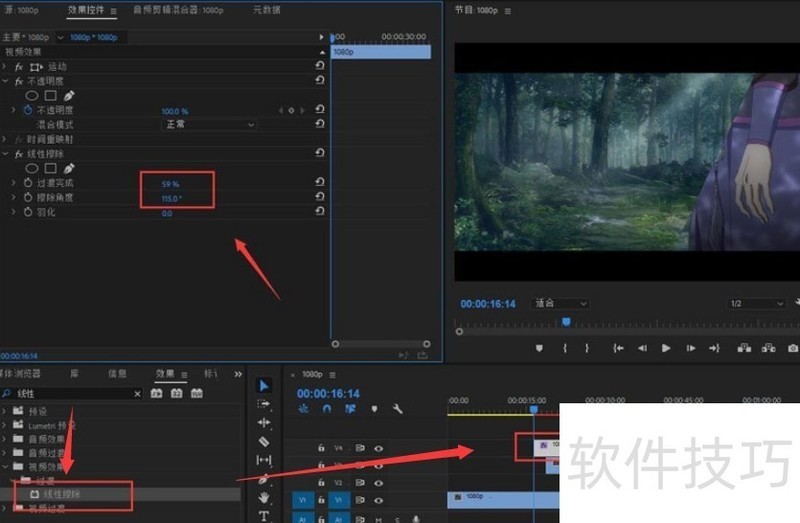
Task: Toggle the V4 track lock
Action: point(321,448)
